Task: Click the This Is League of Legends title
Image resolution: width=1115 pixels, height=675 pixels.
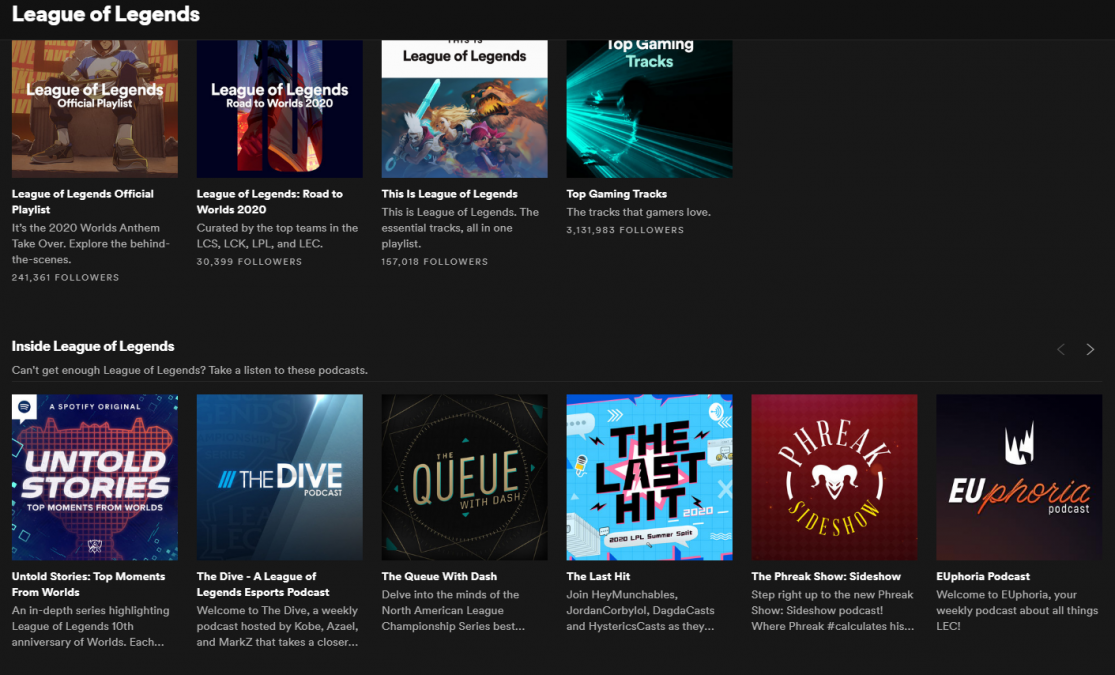Action: point(449,193)
